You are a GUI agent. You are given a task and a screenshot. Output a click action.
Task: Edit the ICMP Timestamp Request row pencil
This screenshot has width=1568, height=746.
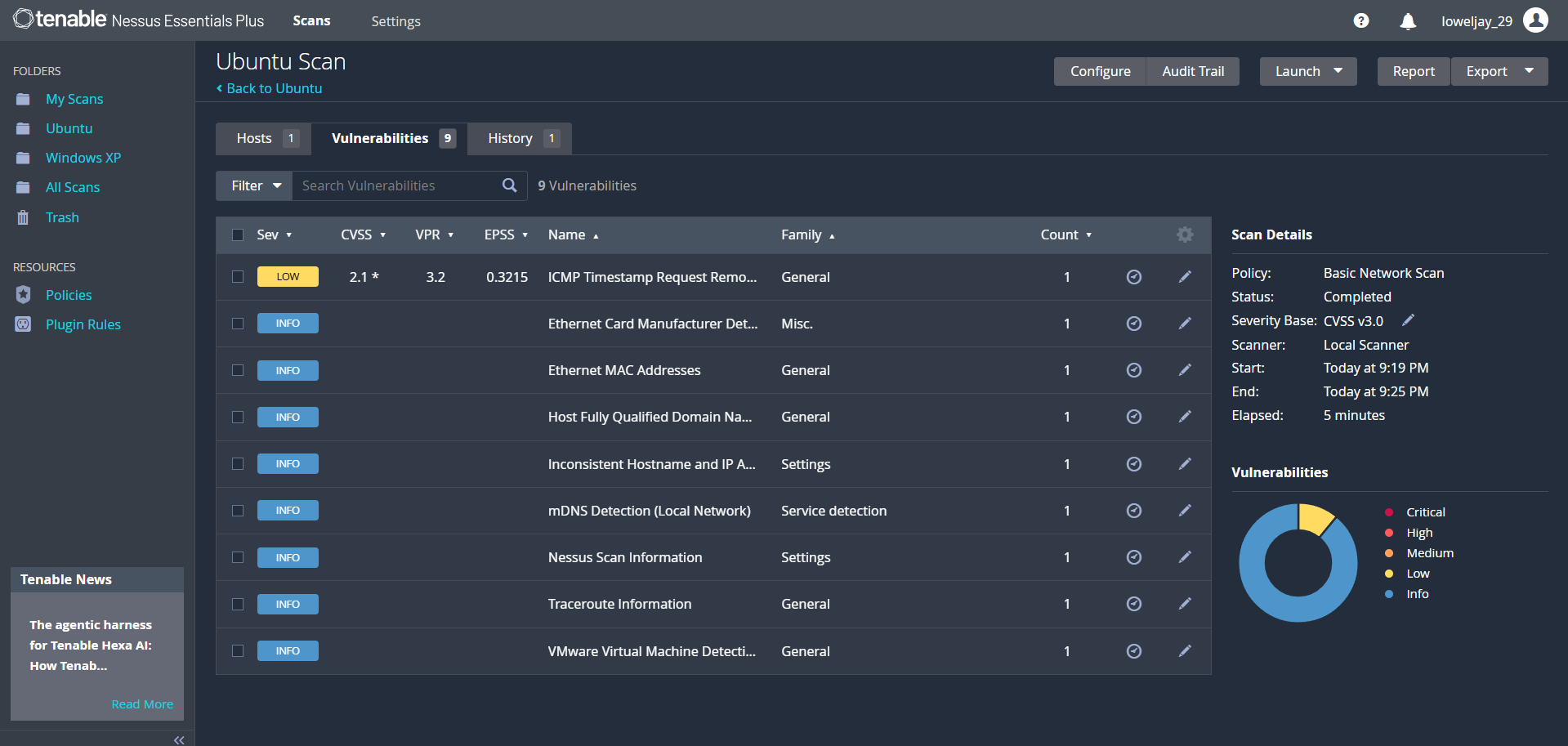pyautogui.click(x=1184, y=277)
